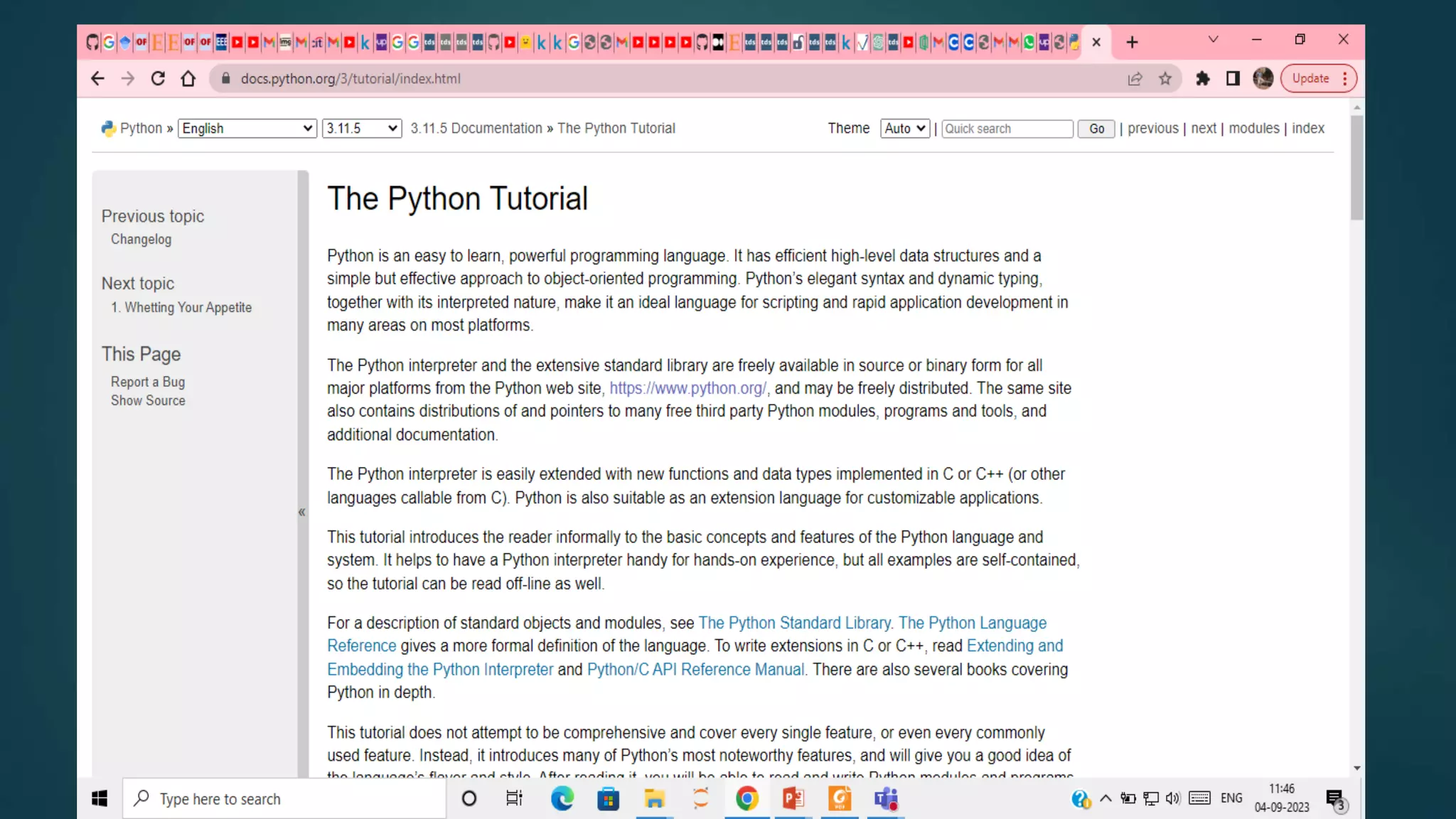Click the vertical page scrollbar thumb
1456x819 pixels.
1356,167
